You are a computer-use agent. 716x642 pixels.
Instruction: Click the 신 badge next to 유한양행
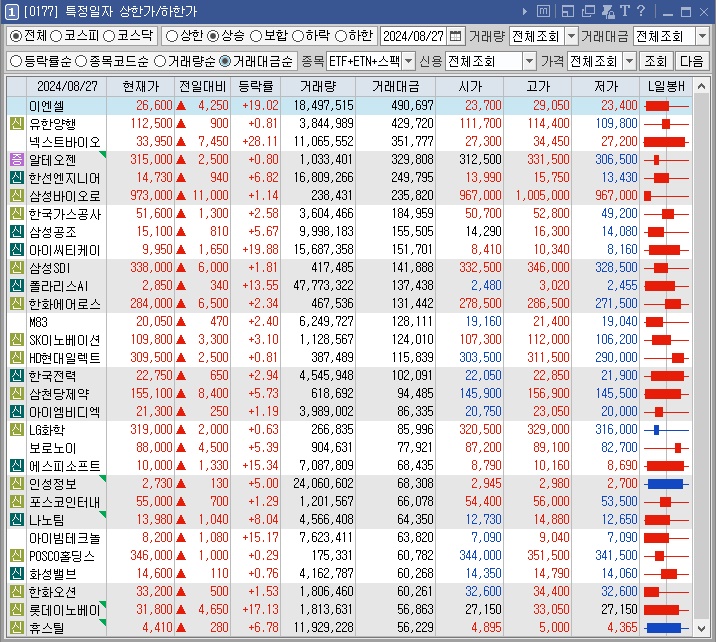point(17,124)
